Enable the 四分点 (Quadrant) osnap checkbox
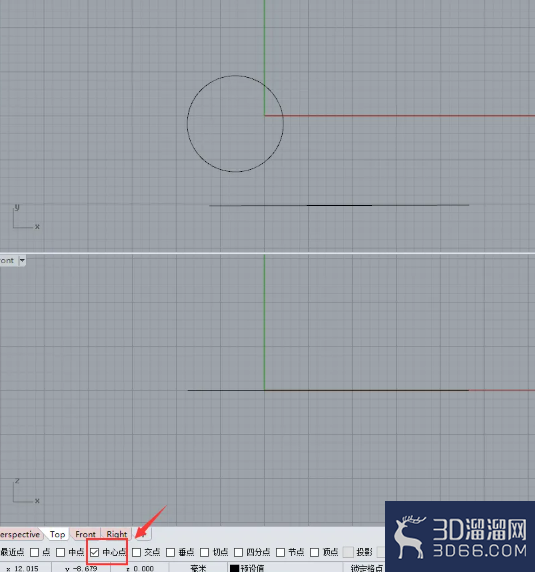535x572 pixels. 239,552
